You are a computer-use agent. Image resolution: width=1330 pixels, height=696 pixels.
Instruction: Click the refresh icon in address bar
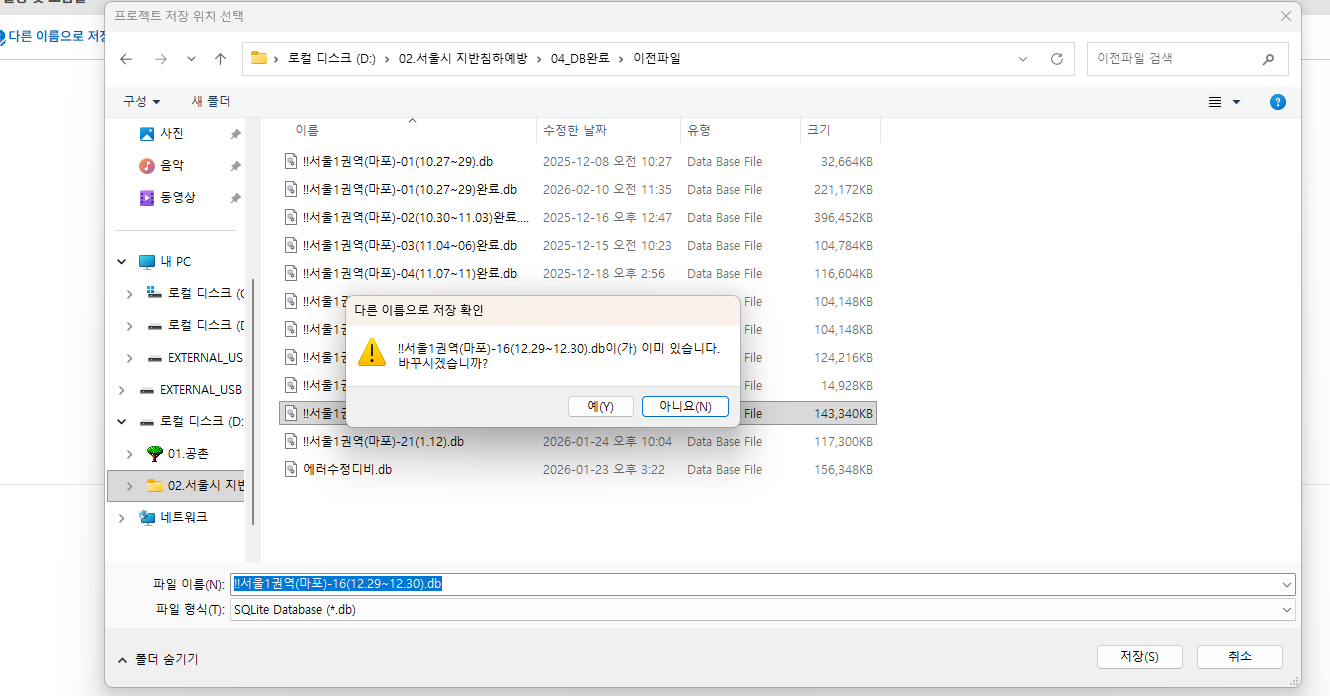(x=1056, y=59)
